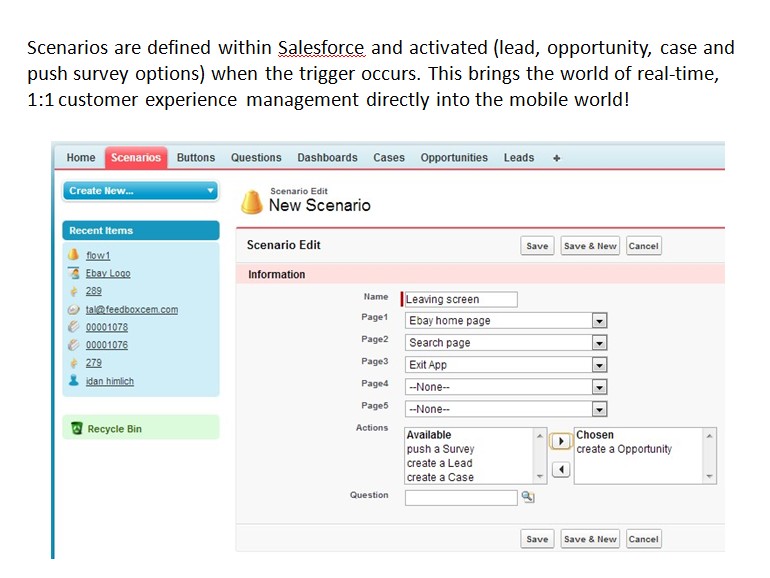
Task: Click Available list scroll down arrow
Action: pyautogui.click(x=540, y=476)
